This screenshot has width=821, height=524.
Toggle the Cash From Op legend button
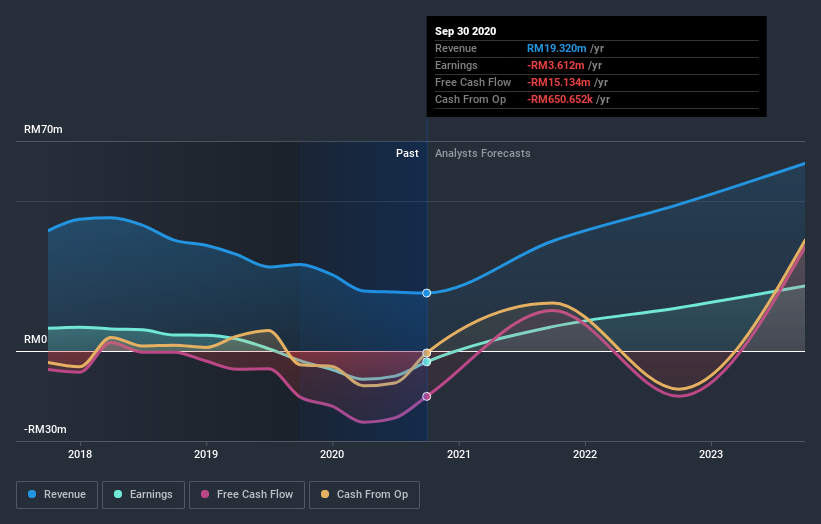(x=364, y=495)
